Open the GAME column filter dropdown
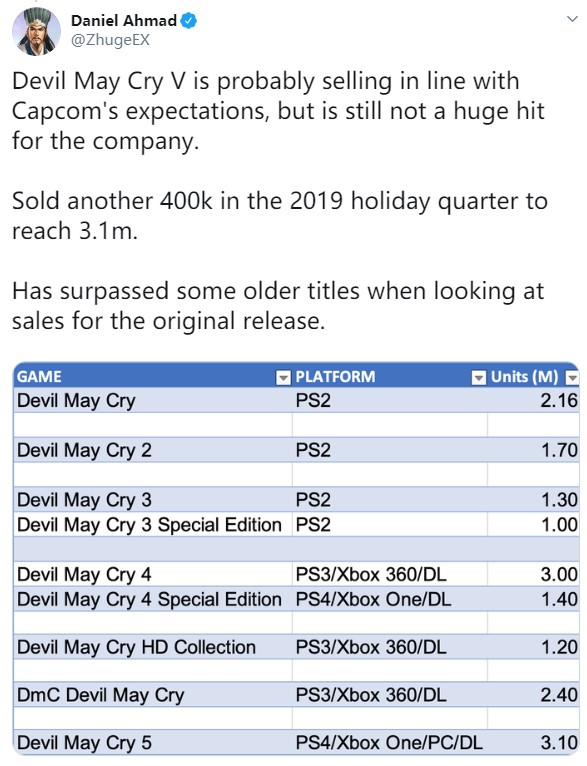This screenshot has width=587, height=766. tap(283, 378)
